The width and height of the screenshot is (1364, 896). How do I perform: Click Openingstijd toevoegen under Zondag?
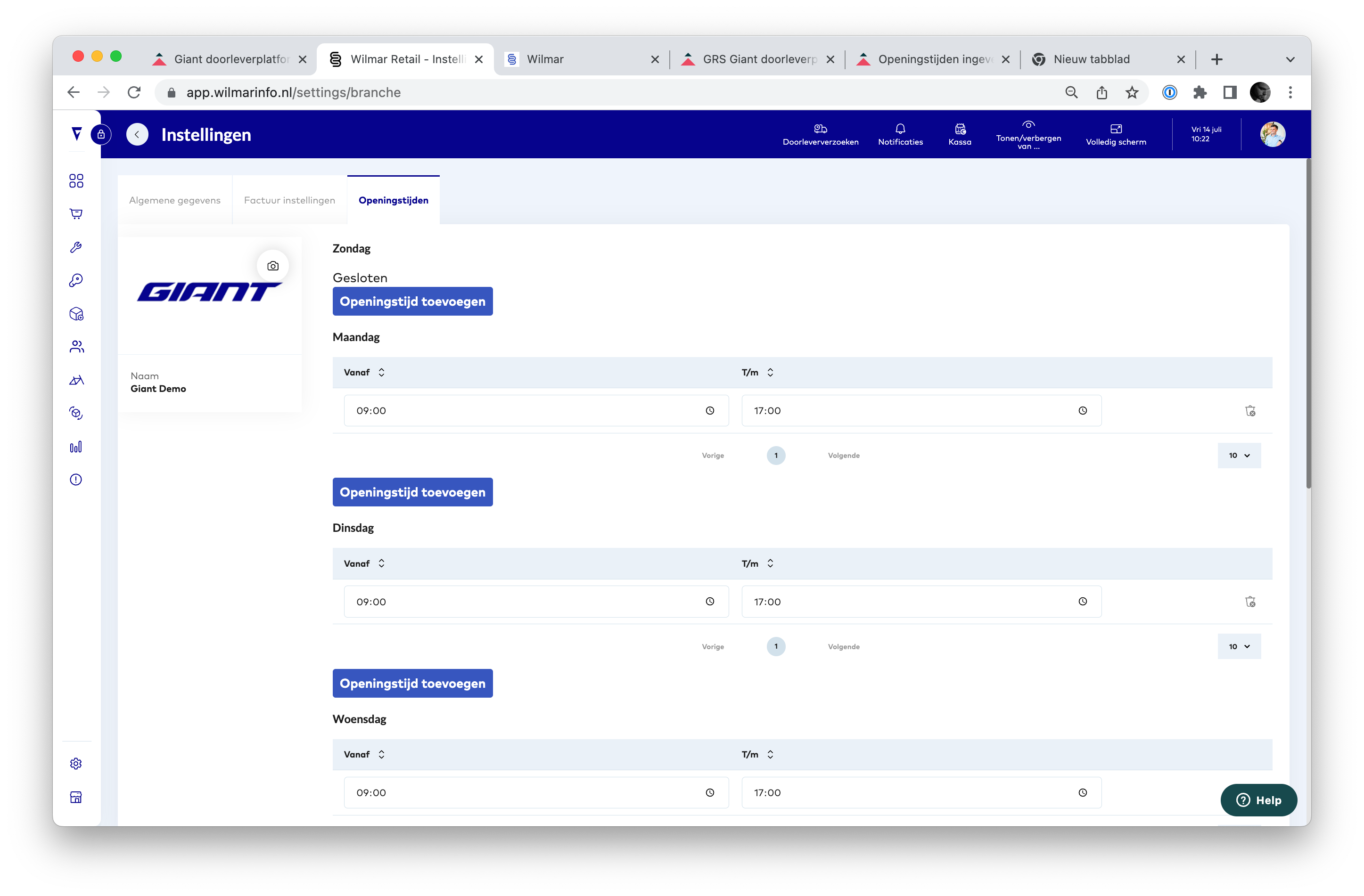[412, 301]
